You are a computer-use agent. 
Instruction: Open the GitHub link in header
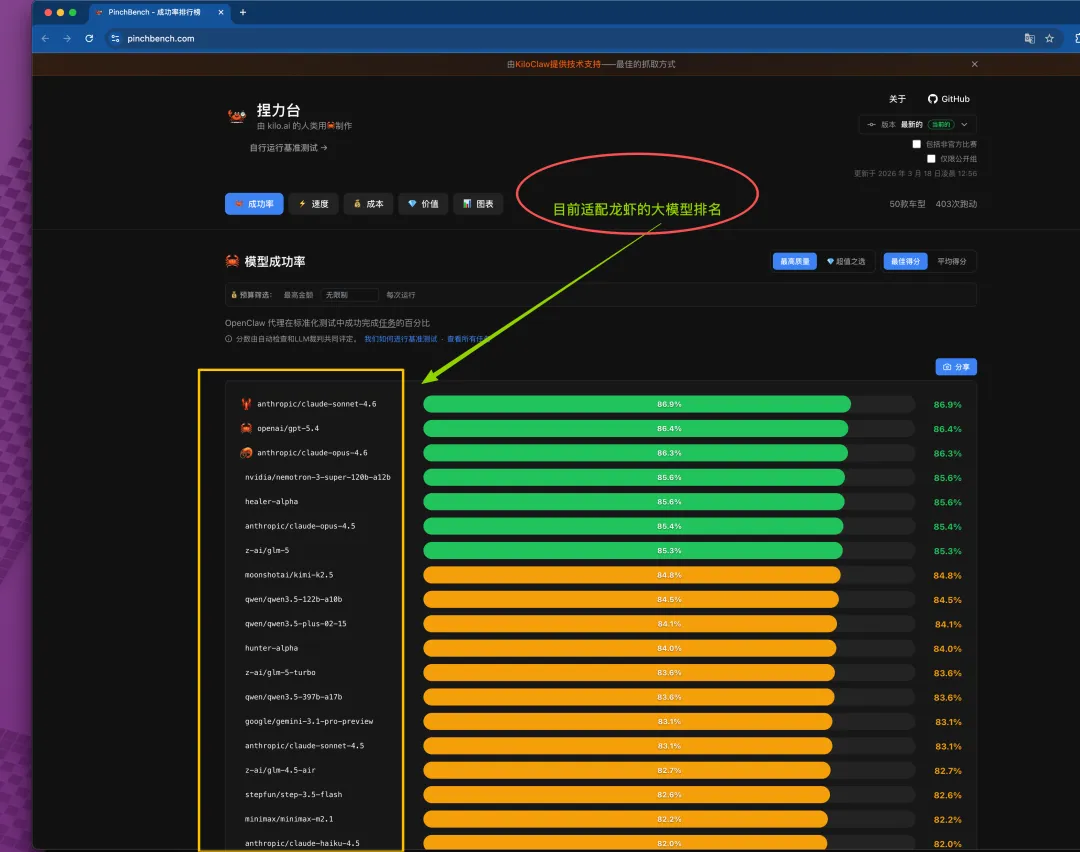click(948, 99)
